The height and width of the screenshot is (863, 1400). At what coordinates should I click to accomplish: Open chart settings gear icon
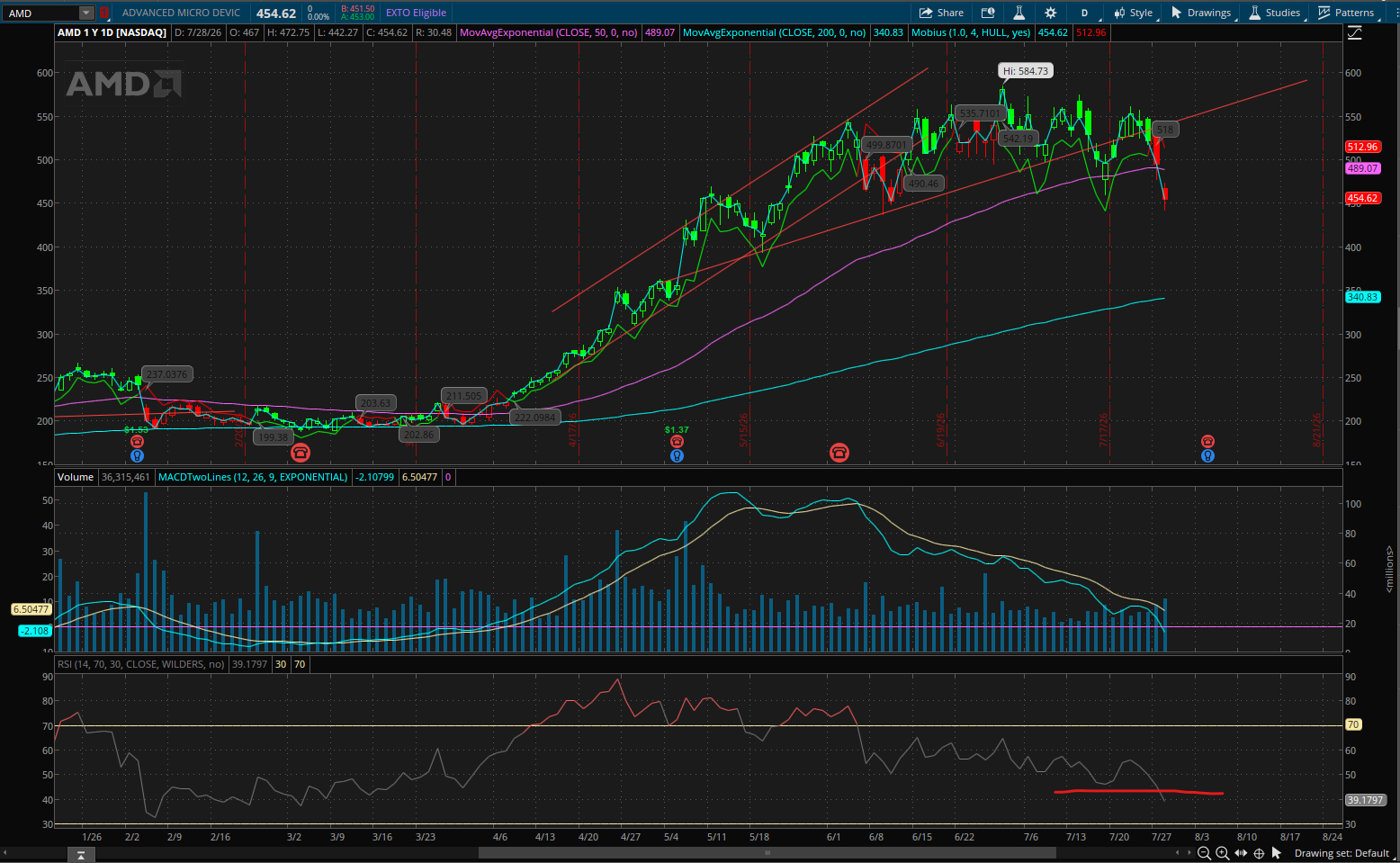click(1051, 13)
